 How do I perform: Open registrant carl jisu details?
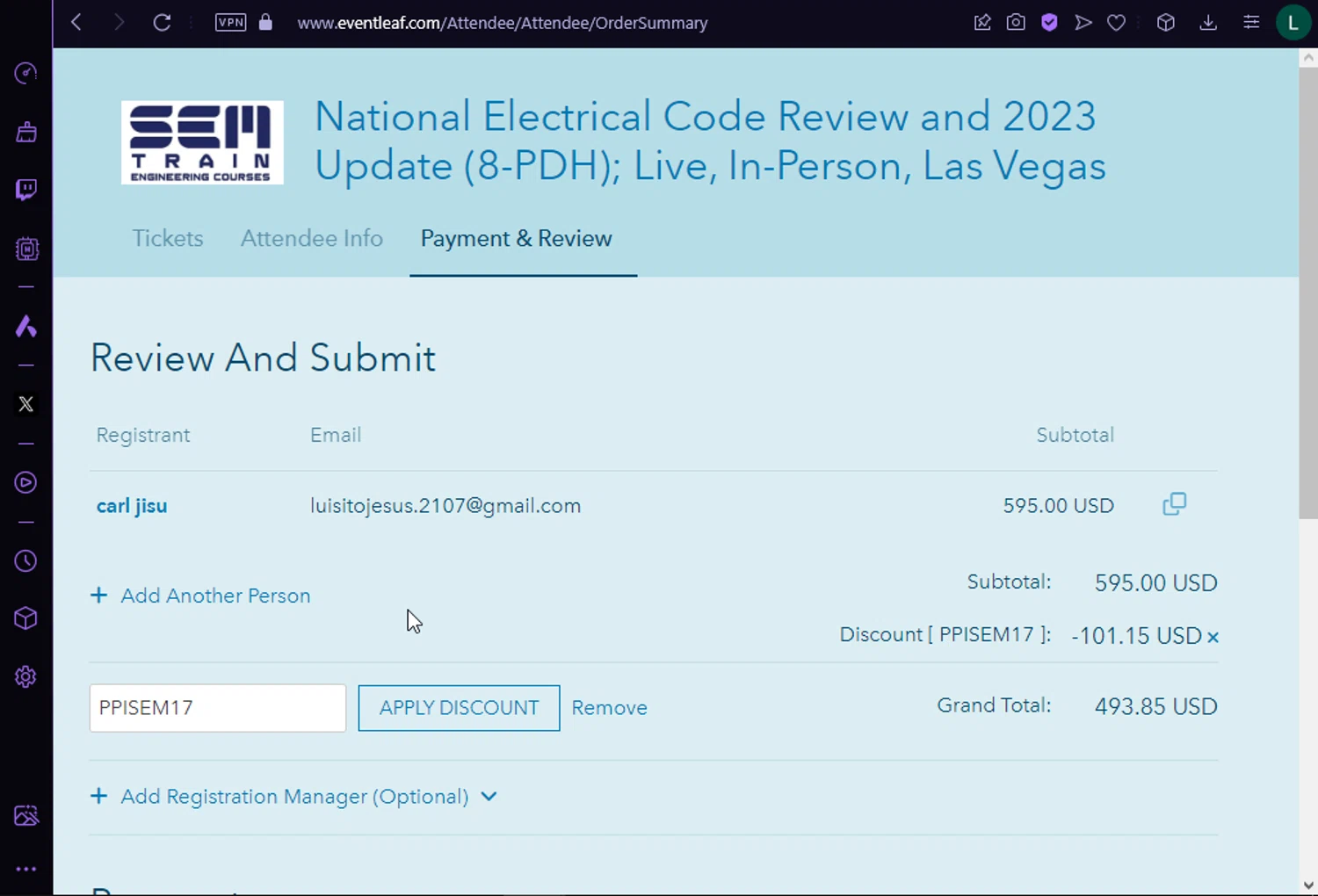coord(132,506)
